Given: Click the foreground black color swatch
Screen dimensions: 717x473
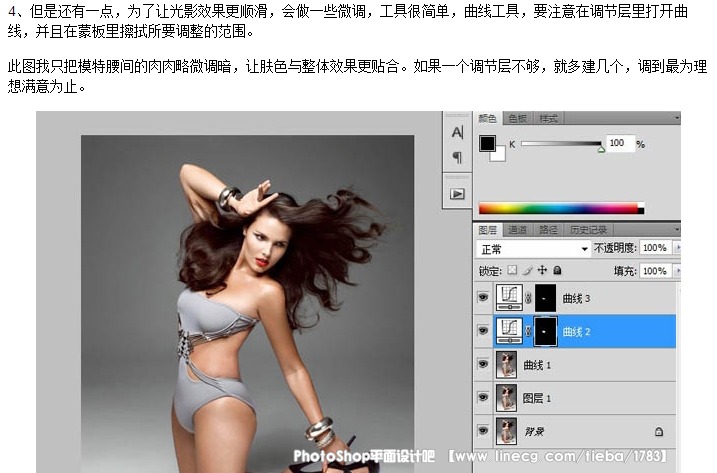Looking at the screenshot, I should [486, 144].
